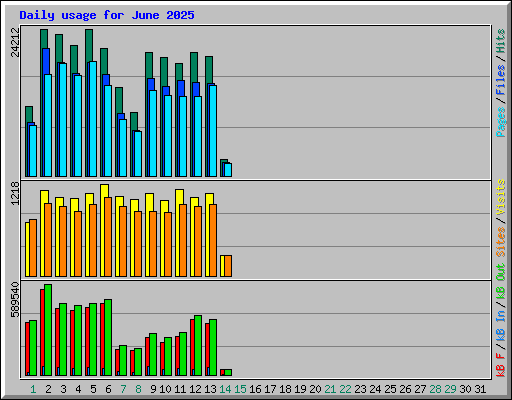Select day label 9 on the x-axis
This screenshot has width=512, height=400.
click(x=153, y=389)
